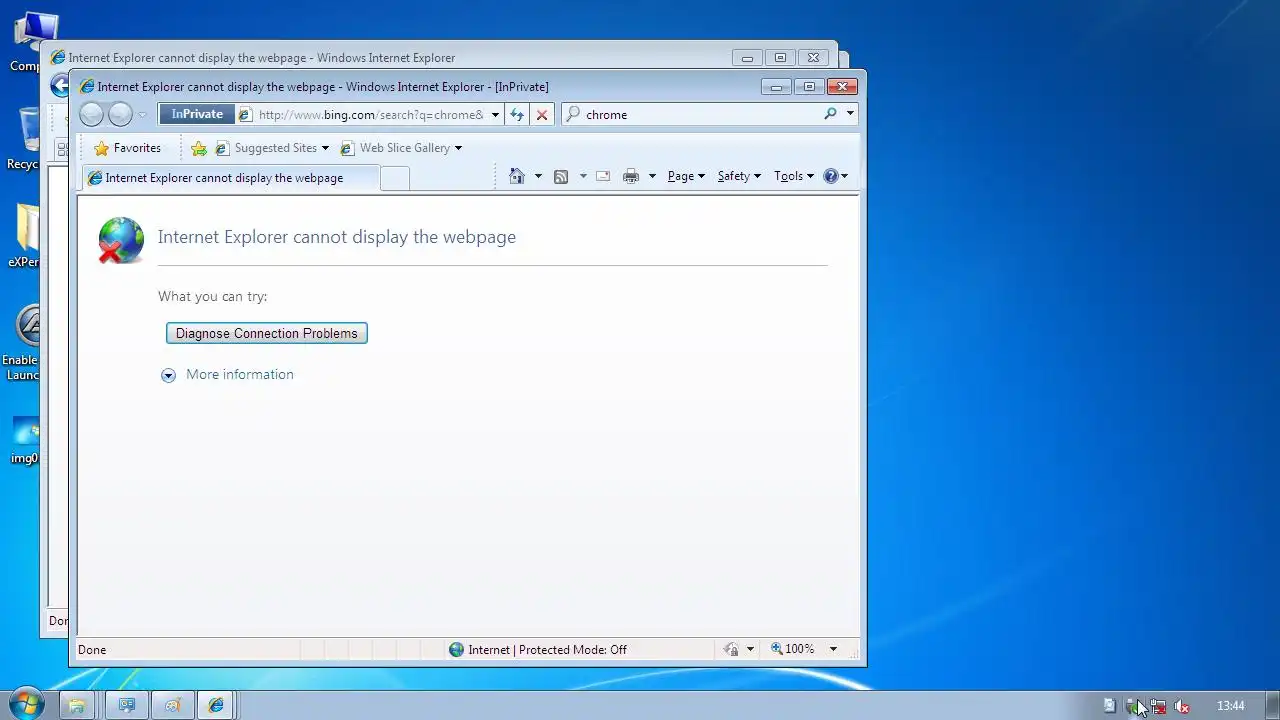Screen dimensions: 1280x720
Task: Click the Back button of the background IE window
Action: click(59, 86)
